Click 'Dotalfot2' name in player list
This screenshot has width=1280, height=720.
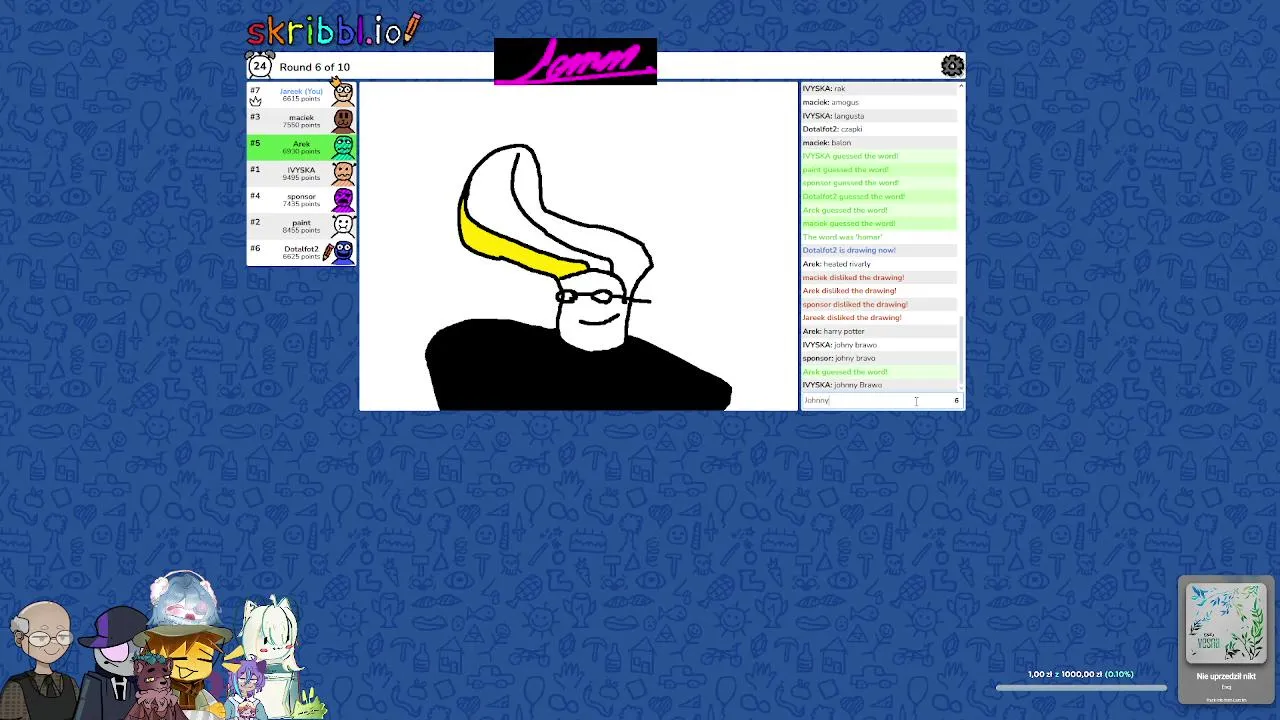[x=301, y=248]
